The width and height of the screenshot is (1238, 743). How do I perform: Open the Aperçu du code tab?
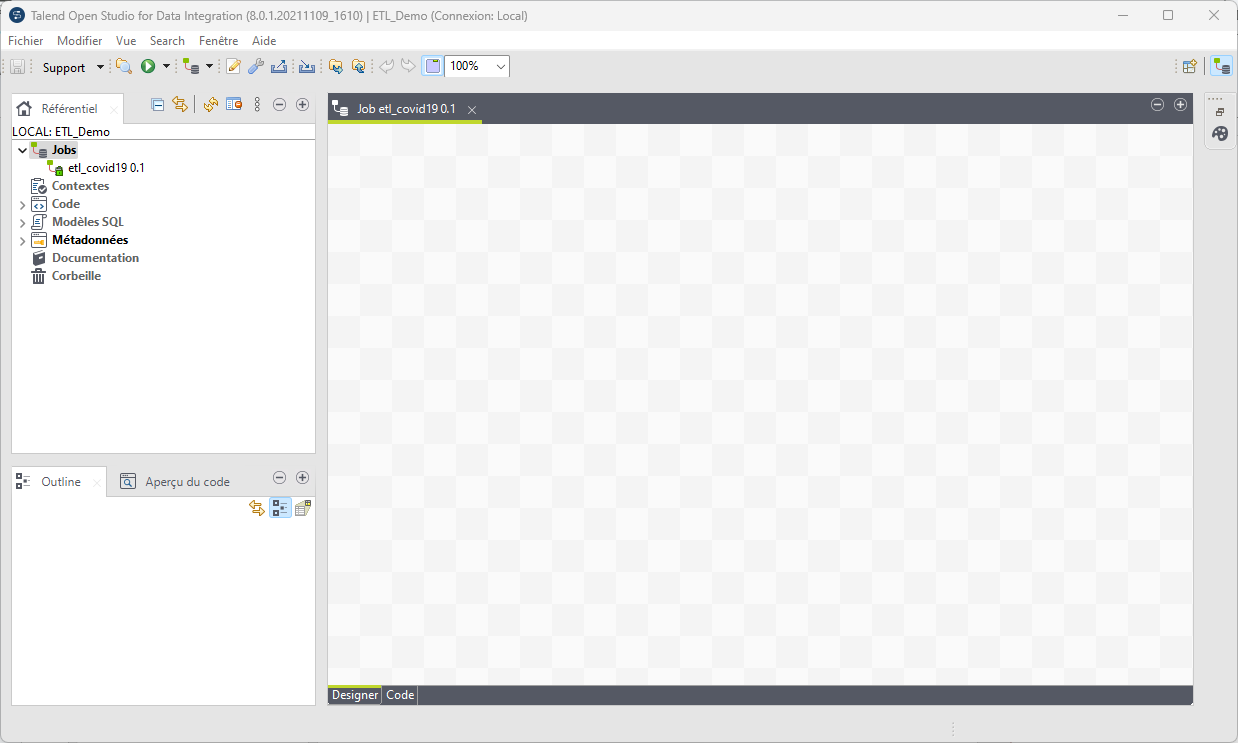[x=176, y=481]
